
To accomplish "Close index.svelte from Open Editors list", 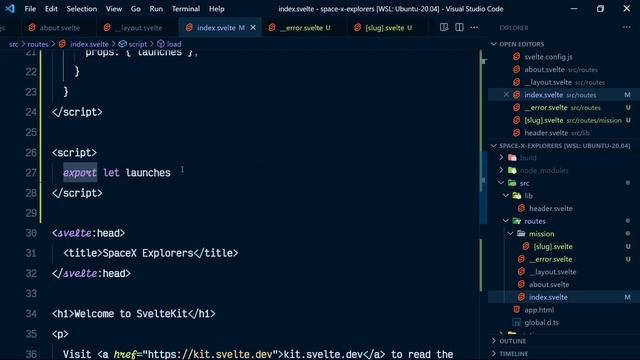I will (x=506, y=95).
